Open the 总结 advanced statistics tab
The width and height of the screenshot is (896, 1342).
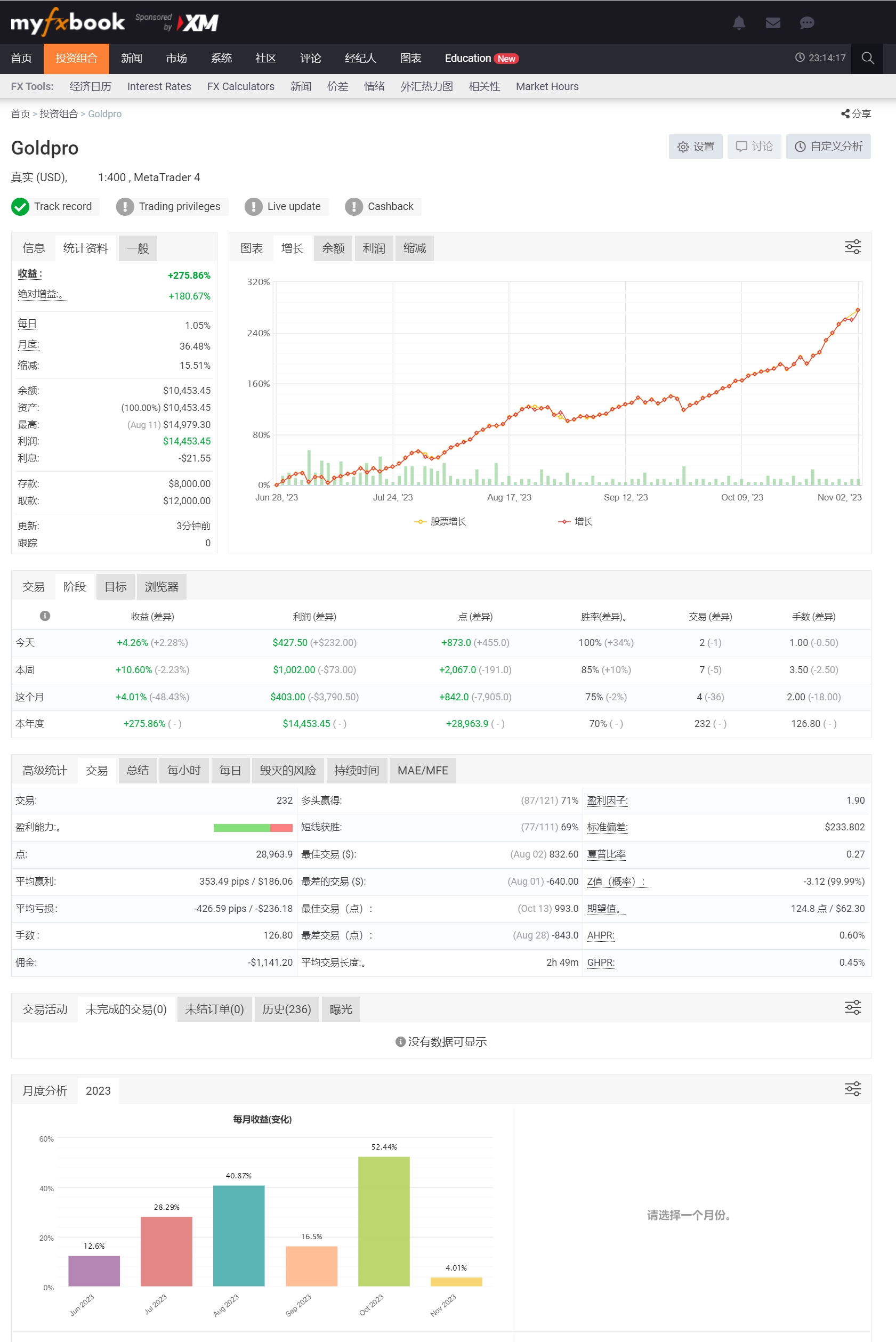pyautogui.click(x=138, y=770)
